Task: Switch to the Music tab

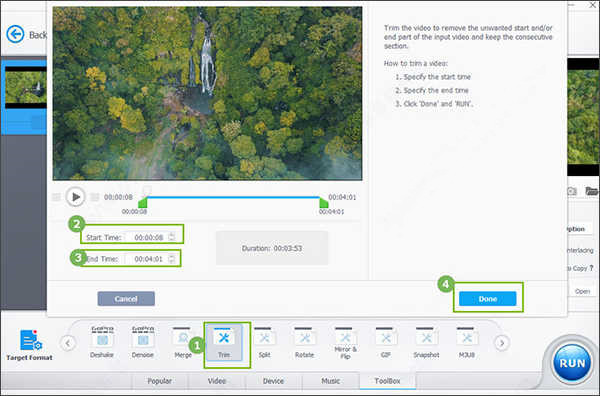Action: pyautogui.click(x=331, y=381)
